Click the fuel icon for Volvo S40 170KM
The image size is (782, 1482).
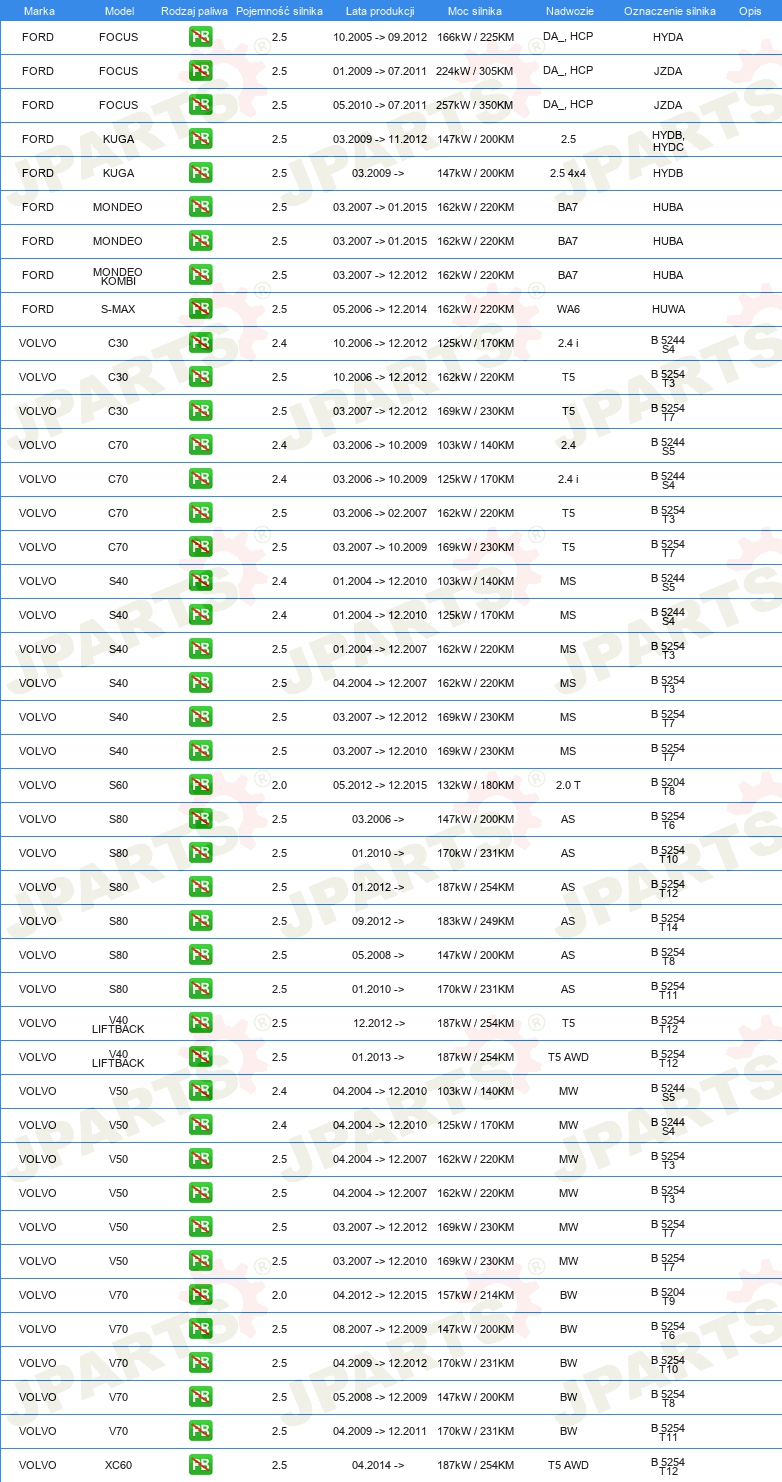[x=200, y=615]
